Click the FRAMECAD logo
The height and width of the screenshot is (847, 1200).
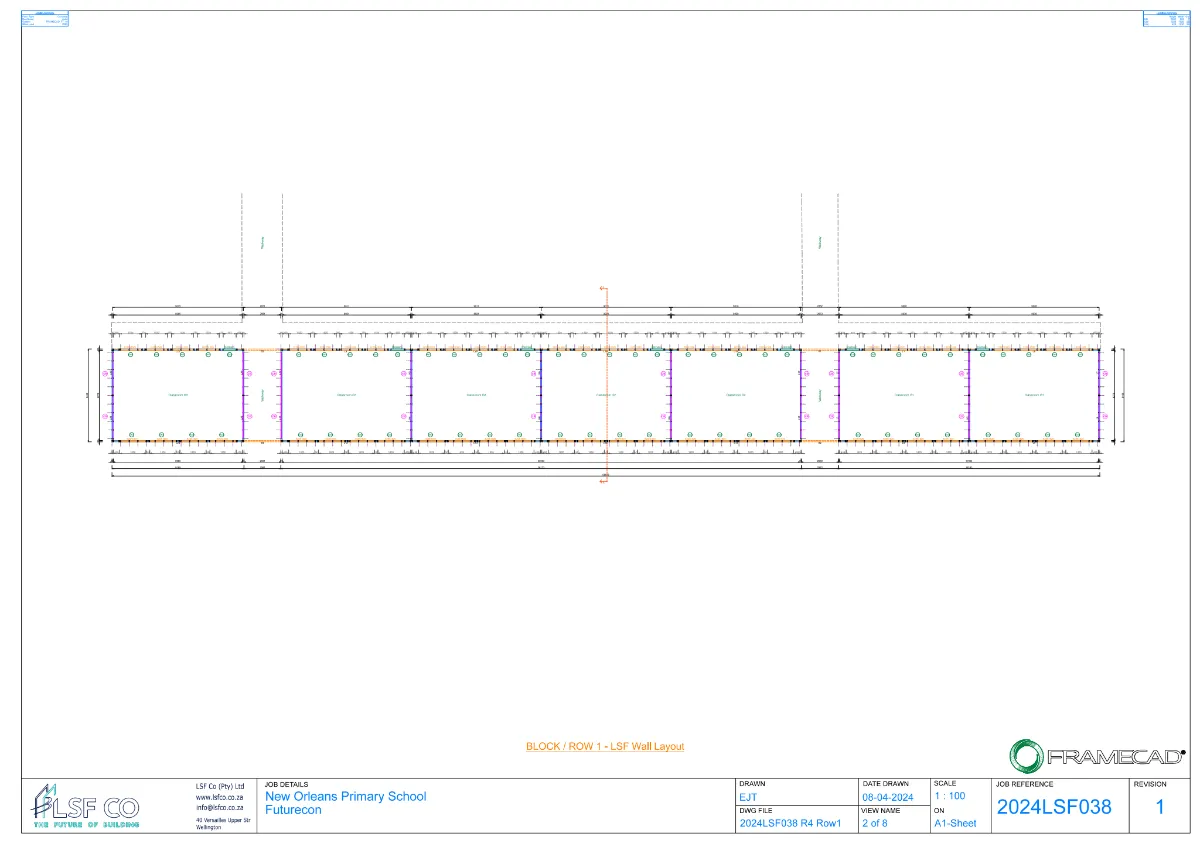[1097, 755]
